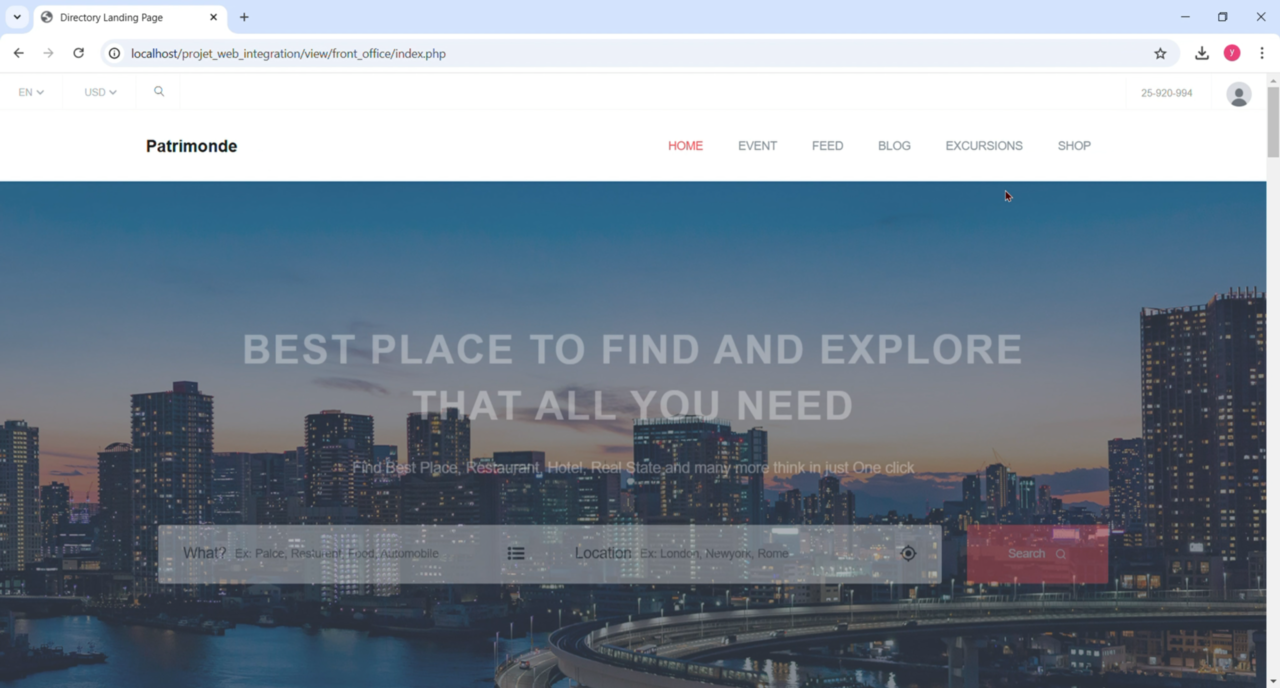Open the user profile avatar icon
This screenshot has width=1280, height=688.
pos(1238,94)
